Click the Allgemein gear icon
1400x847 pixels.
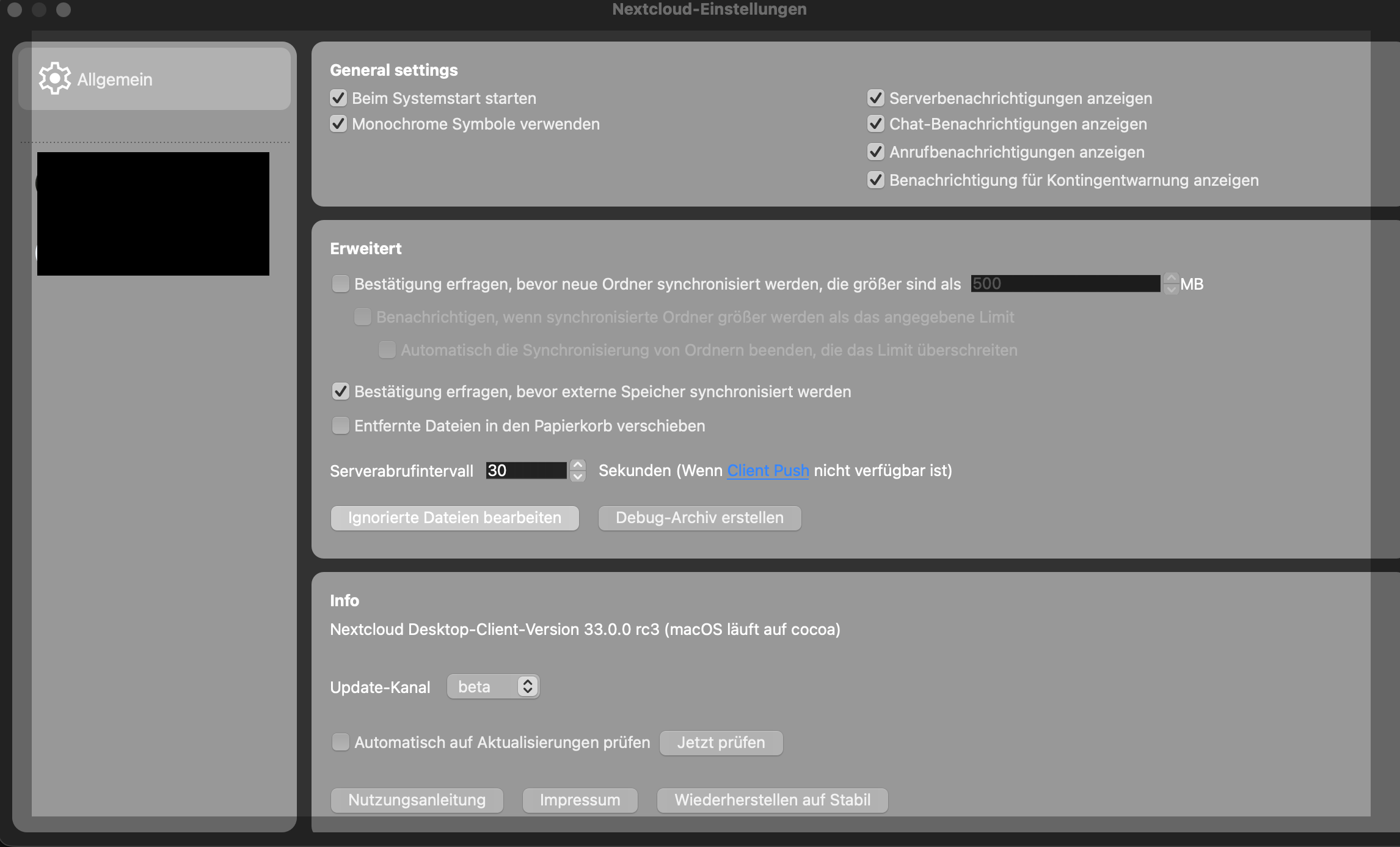coord(55,78)
